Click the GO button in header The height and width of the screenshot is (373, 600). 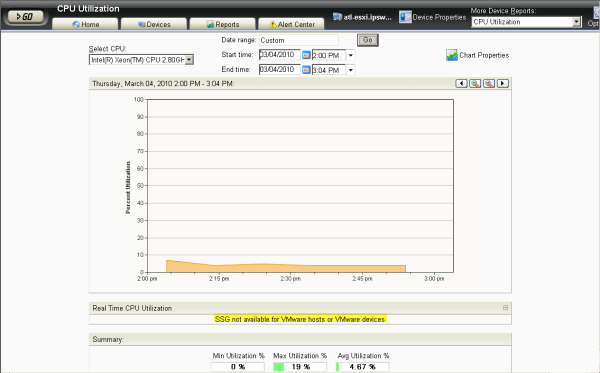tap(25, 17)
